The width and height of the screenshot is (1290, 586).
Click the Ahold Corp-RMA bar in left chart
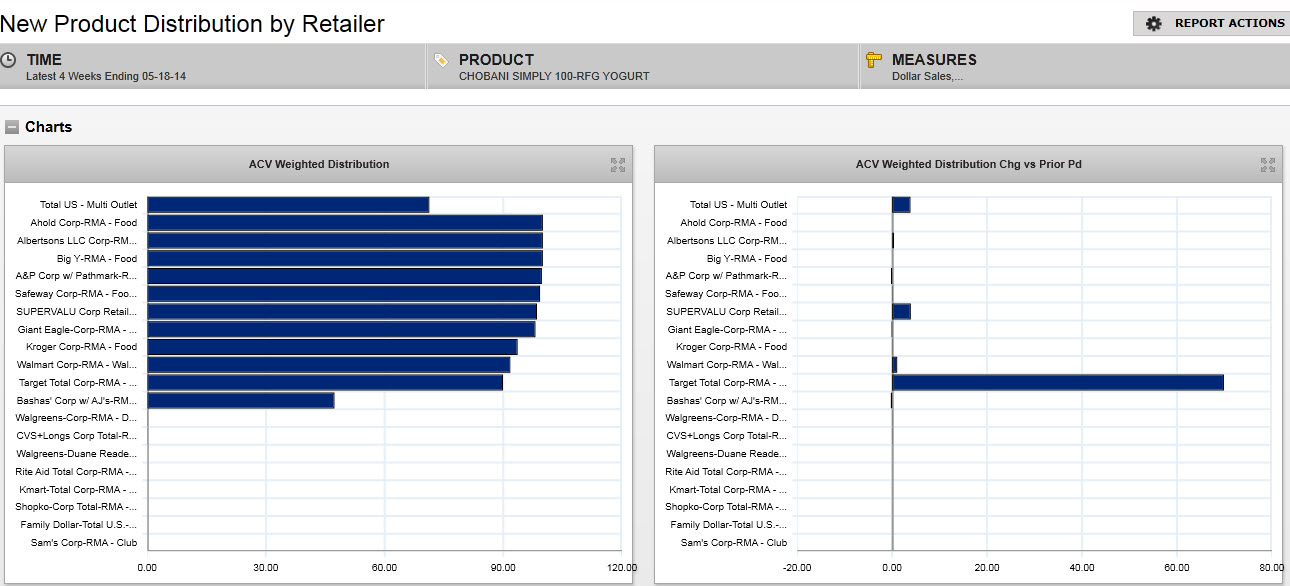[x=344, y=223]
